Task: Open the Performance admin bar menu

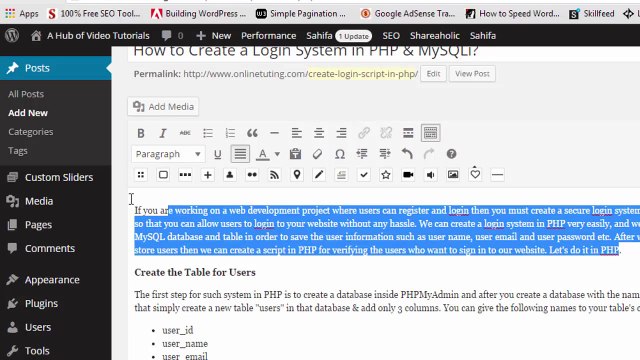Action: 269,36
